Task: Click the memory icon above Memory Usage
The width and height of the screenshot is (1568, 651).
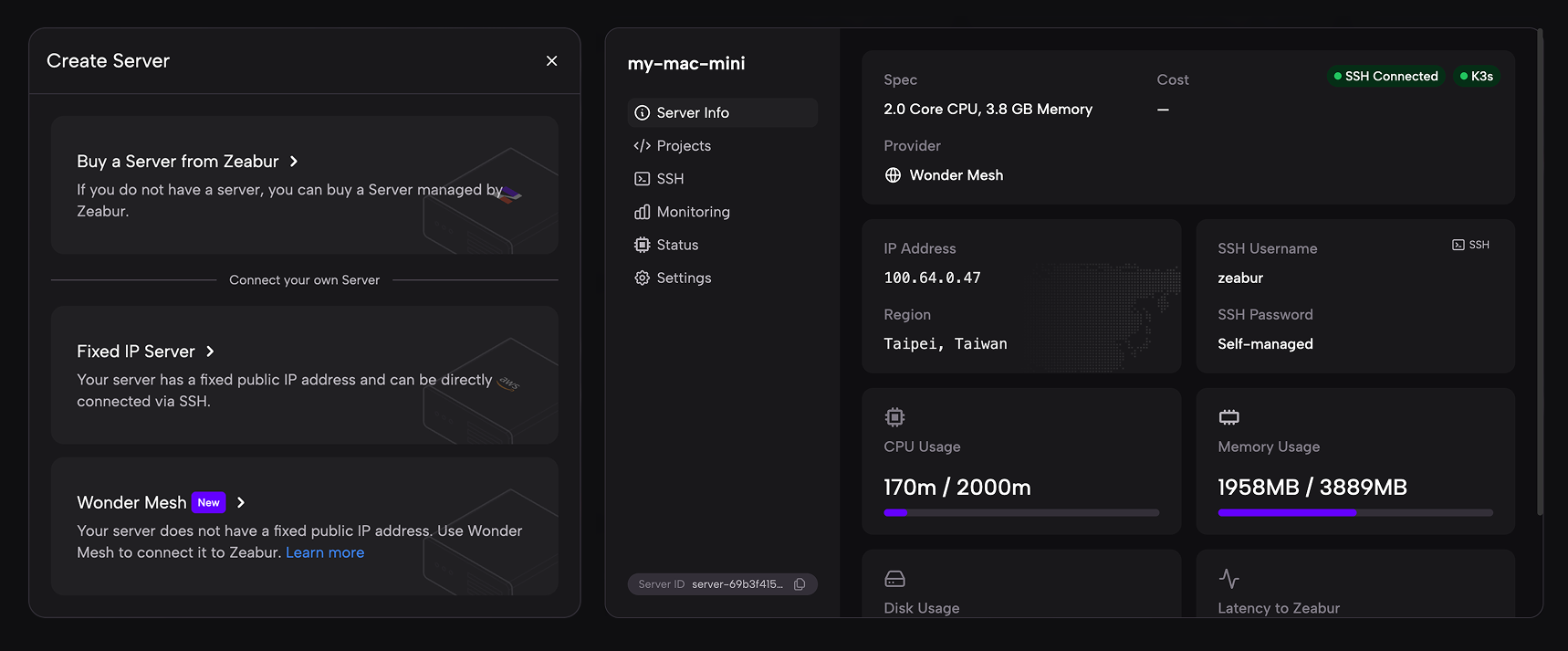Action: 1229,417
